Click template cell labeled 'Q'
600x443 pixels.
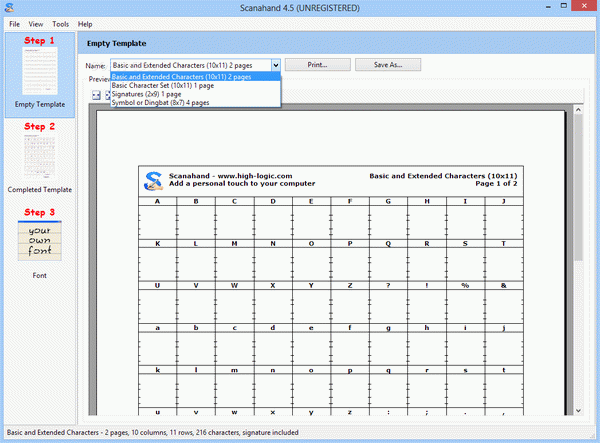point(388,260)
